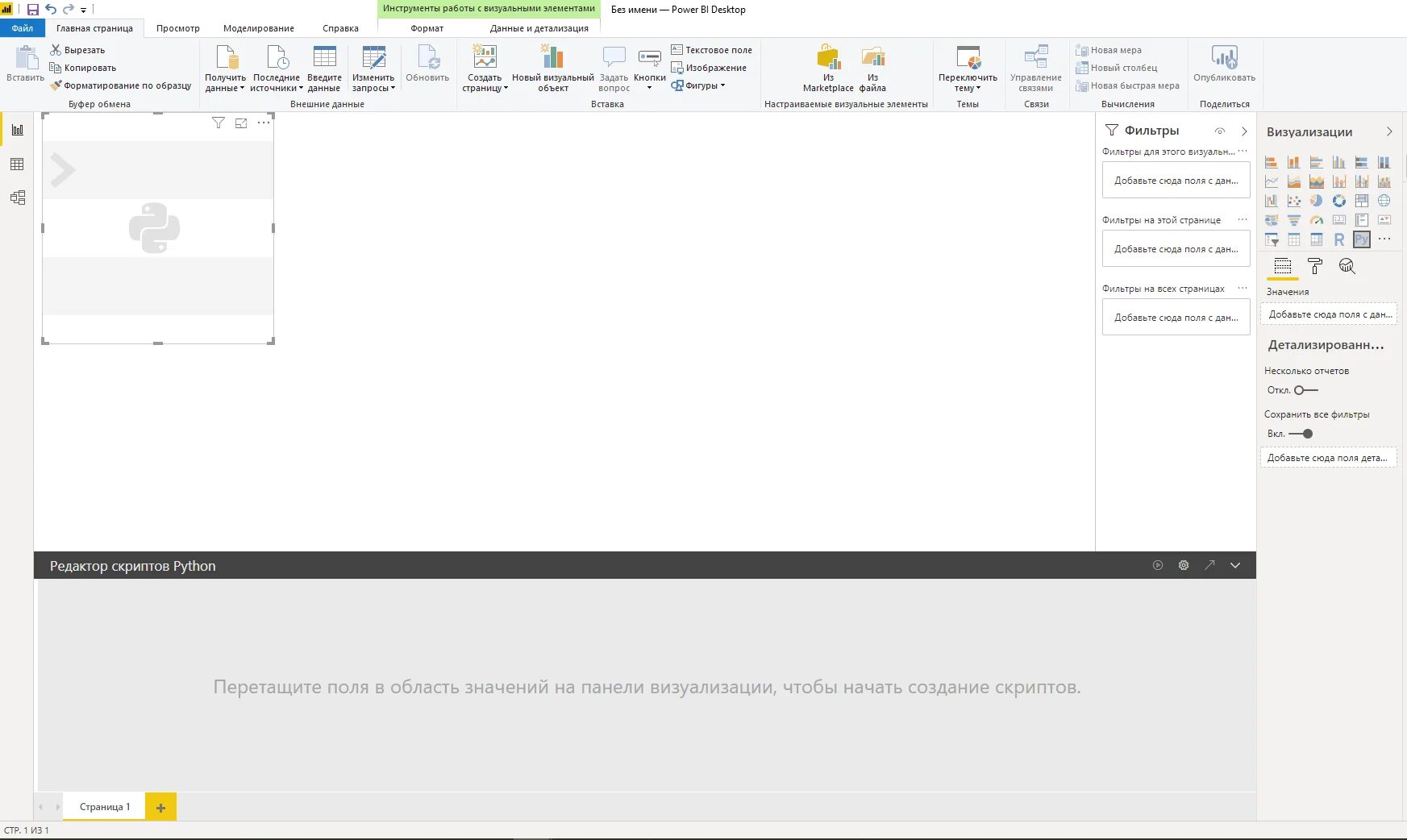
Task: Open the Файл menu
Action: tap(23, 28)
